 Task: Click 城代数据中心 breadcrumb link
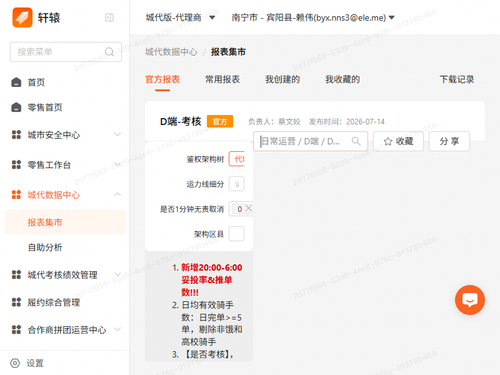tap(171, 52)
